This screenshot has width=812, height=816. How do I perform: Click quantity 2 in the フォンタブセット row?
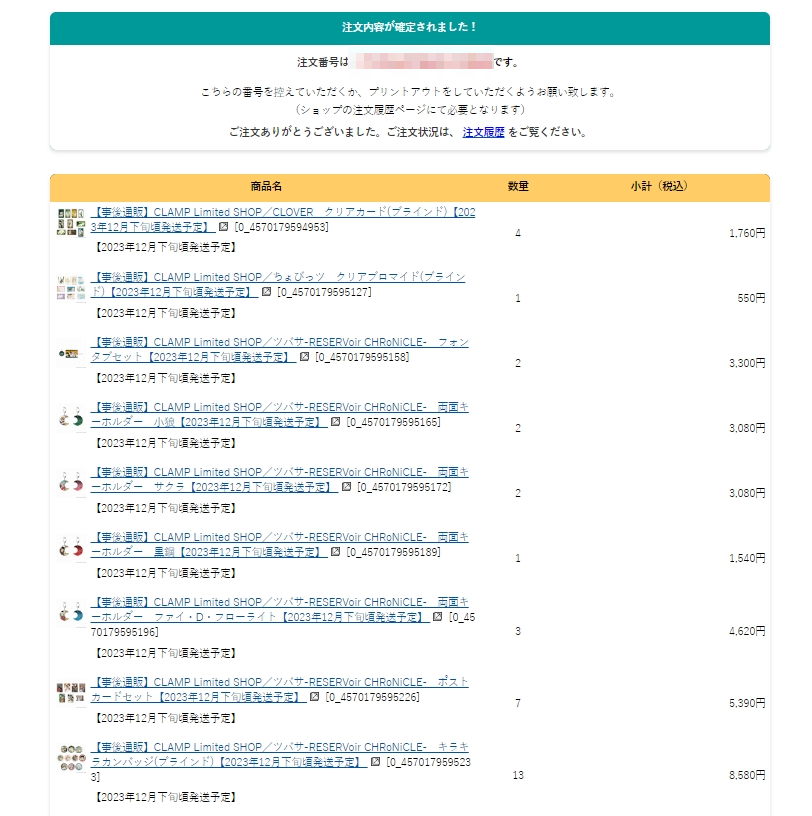pos(518,363)
